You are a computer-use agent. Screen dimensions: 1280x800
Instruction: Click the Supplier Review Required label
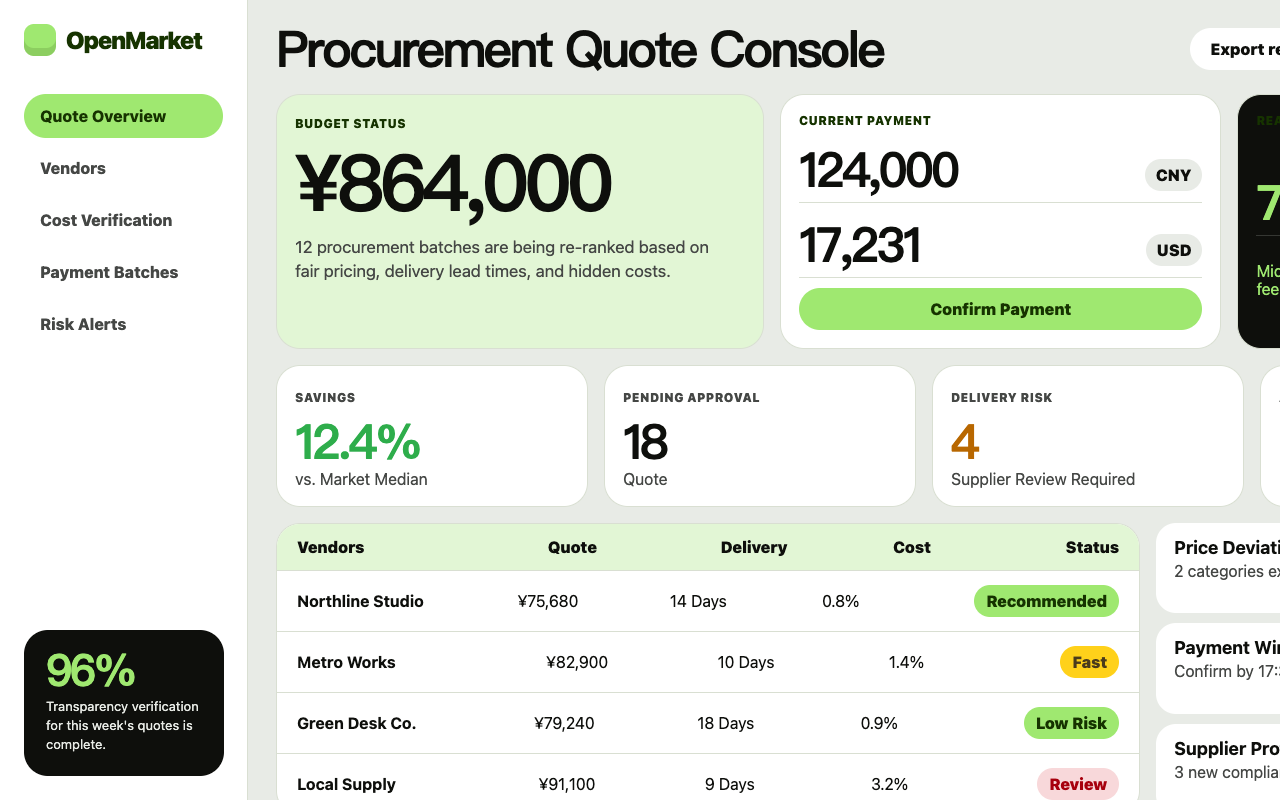pyautogui.click(x=1043, y=479)
